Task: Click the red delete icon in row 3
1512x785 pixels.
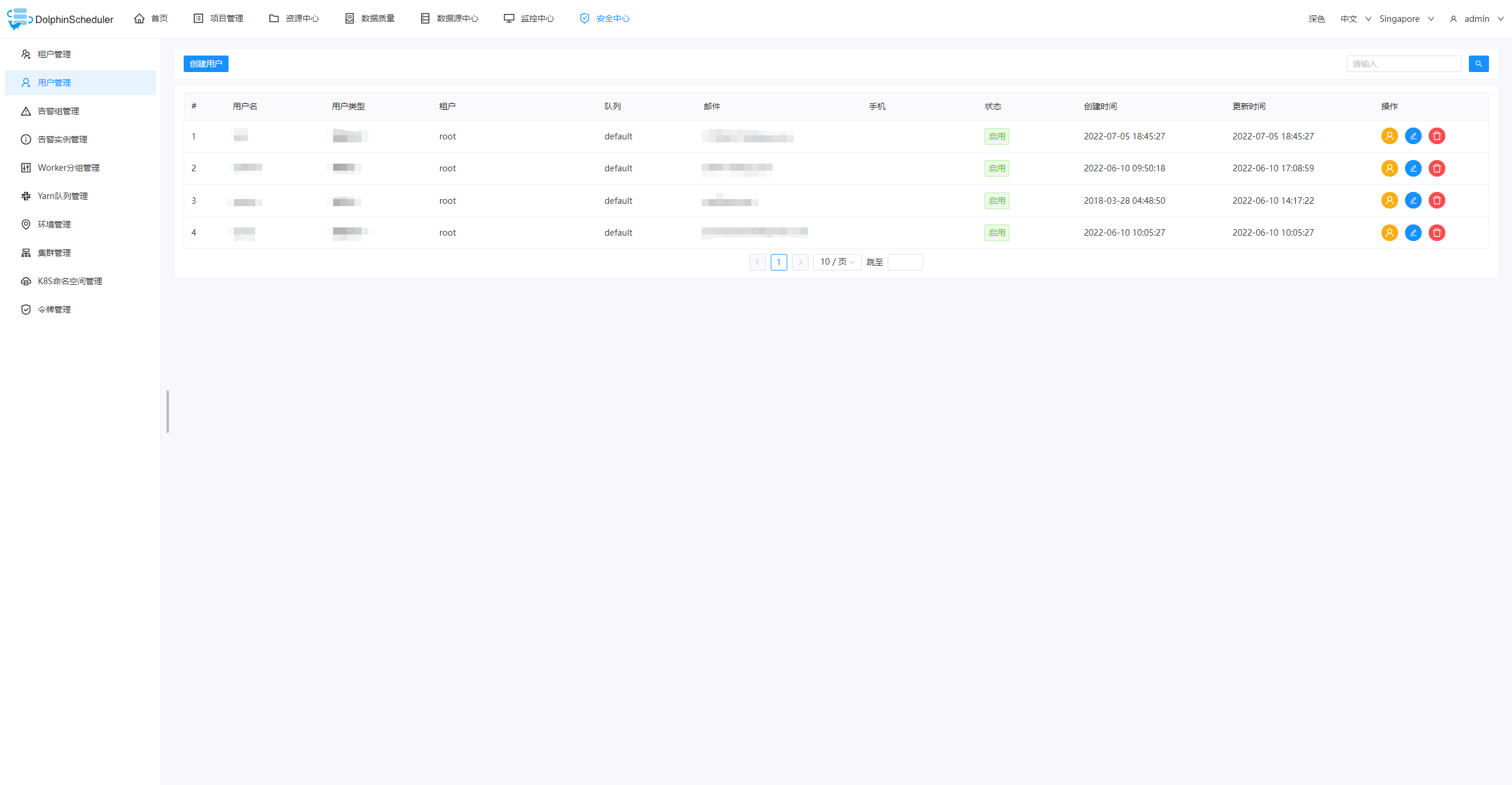Action: [1436, 201]
